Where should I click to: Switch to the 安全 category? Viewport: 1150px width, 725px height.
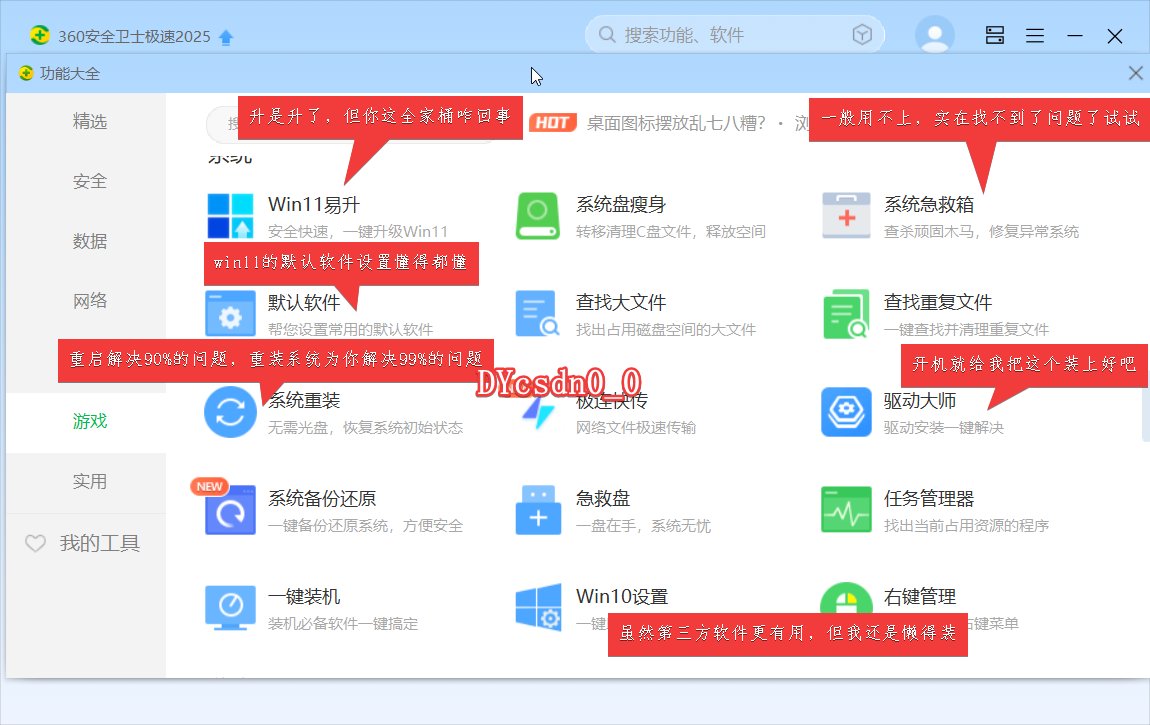(x=89, y=181)
